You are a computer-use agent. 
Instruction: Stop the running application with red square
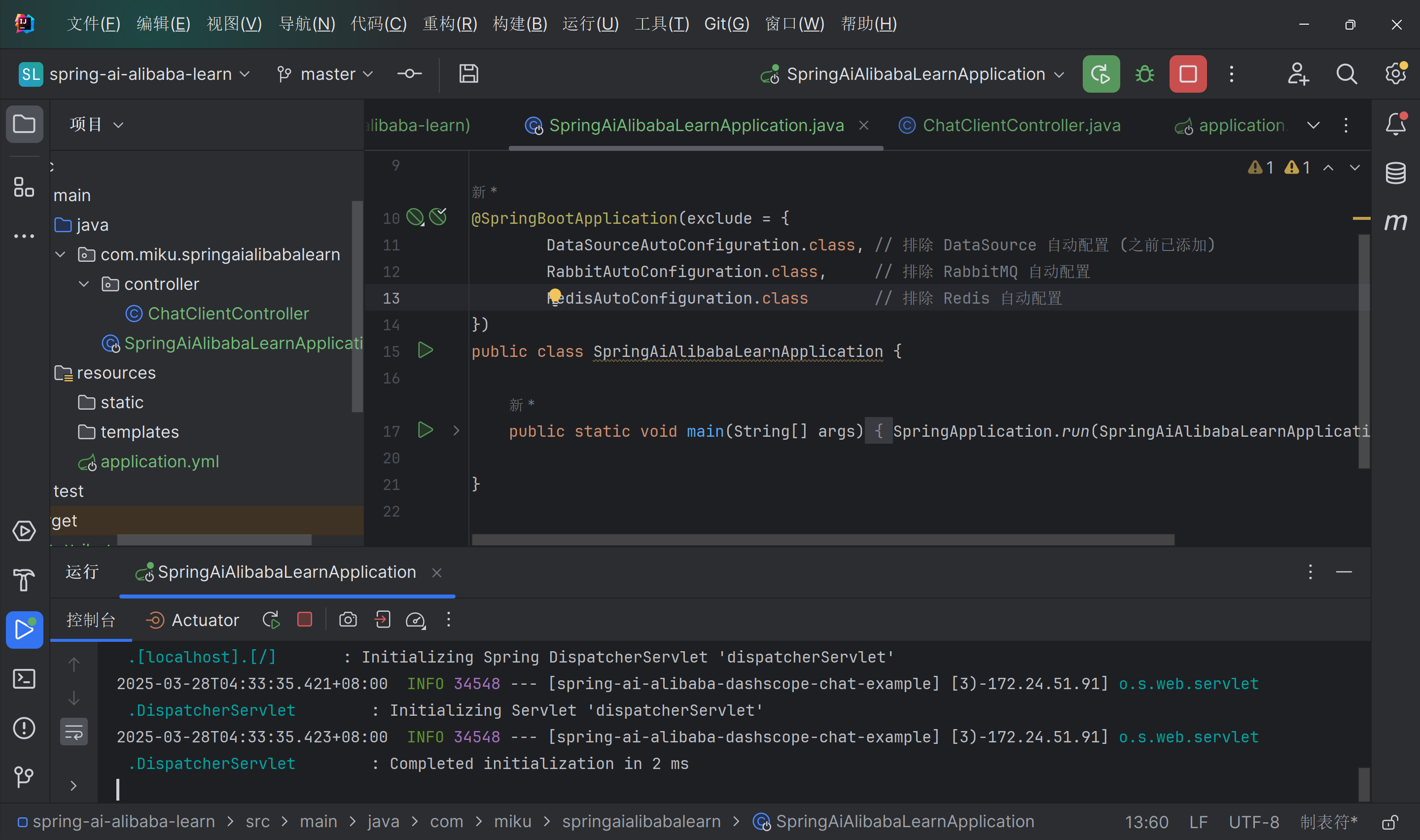pos(1187,73)
